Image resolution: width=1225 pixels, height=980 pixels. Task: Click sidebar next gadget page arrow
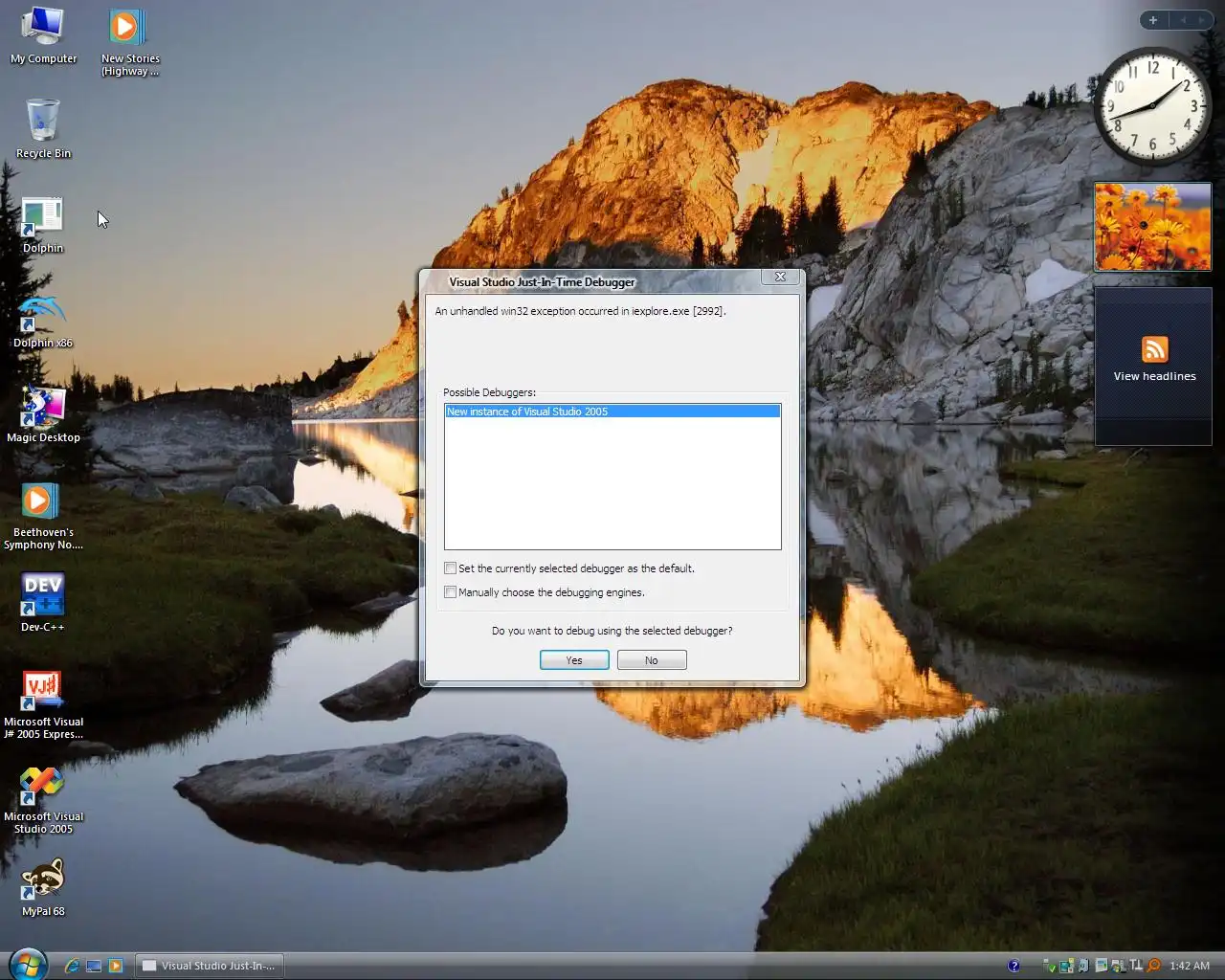point(1201,20)
